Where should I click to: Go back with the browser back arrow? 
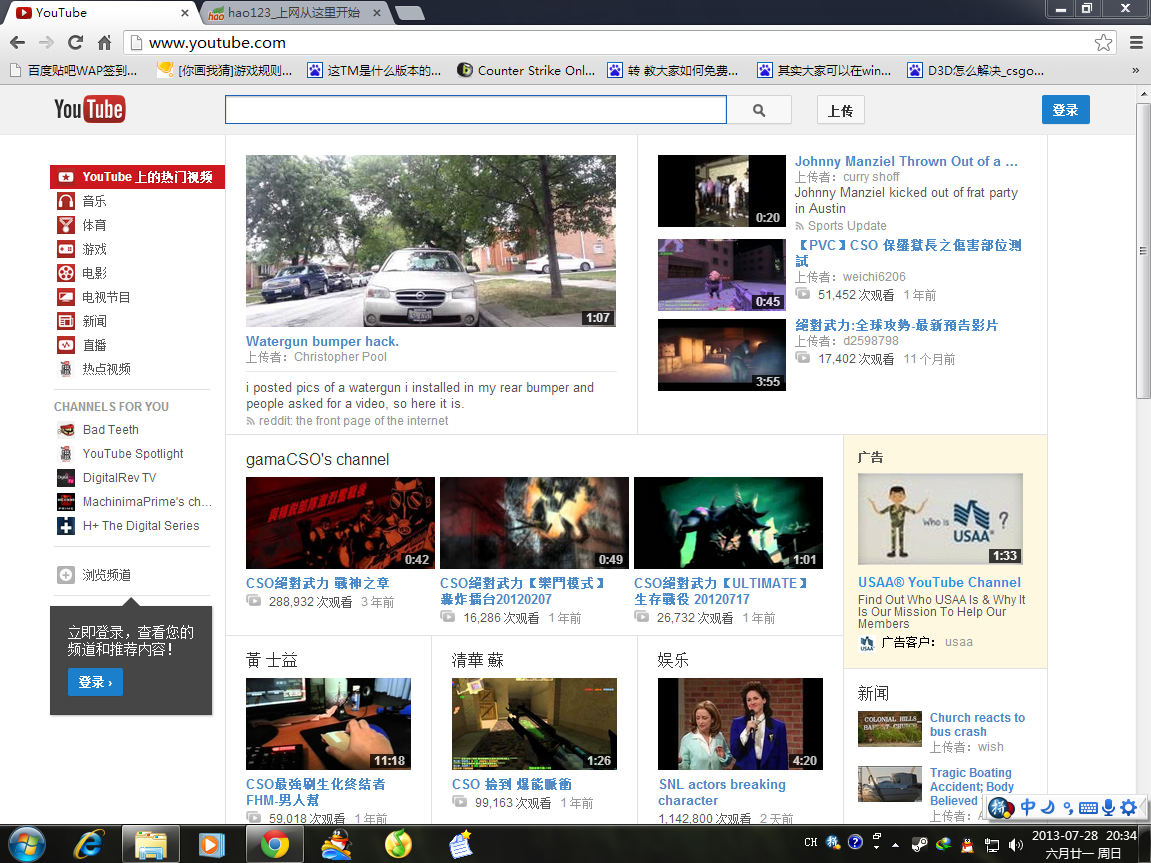coord(18,43)
